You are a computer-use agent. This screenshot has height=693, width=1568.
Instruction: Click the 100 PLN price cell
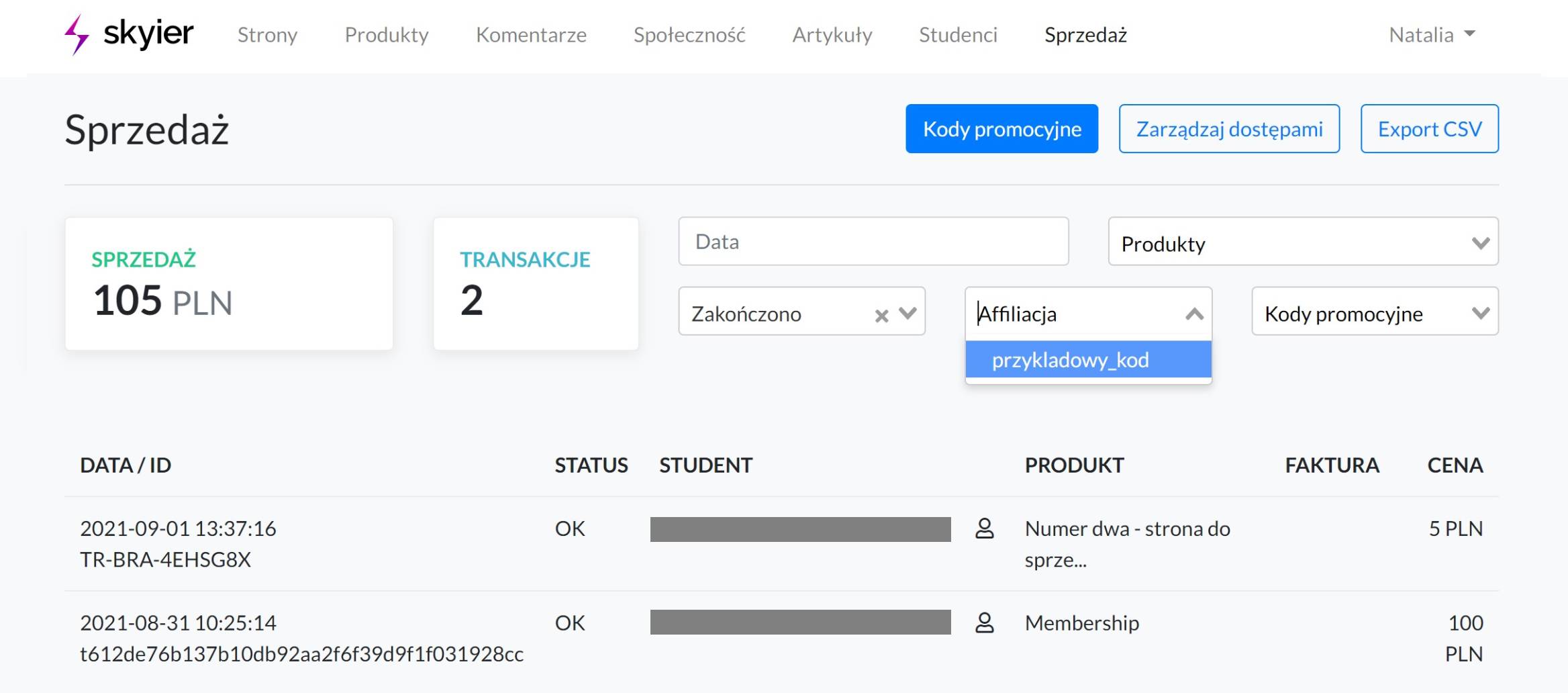click(1464, 638)
